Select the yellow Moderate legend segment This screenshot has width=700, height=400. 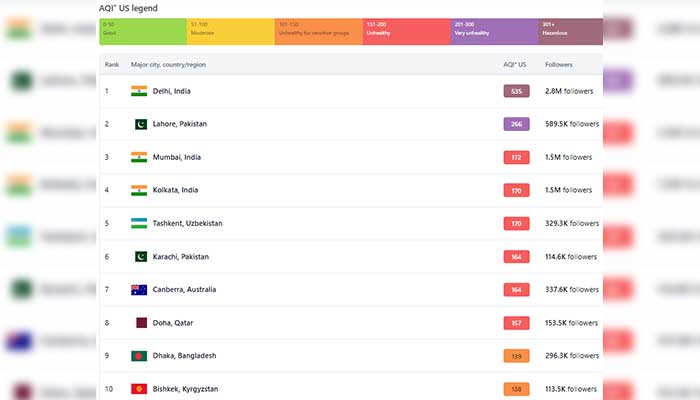(x=231, y=31)
